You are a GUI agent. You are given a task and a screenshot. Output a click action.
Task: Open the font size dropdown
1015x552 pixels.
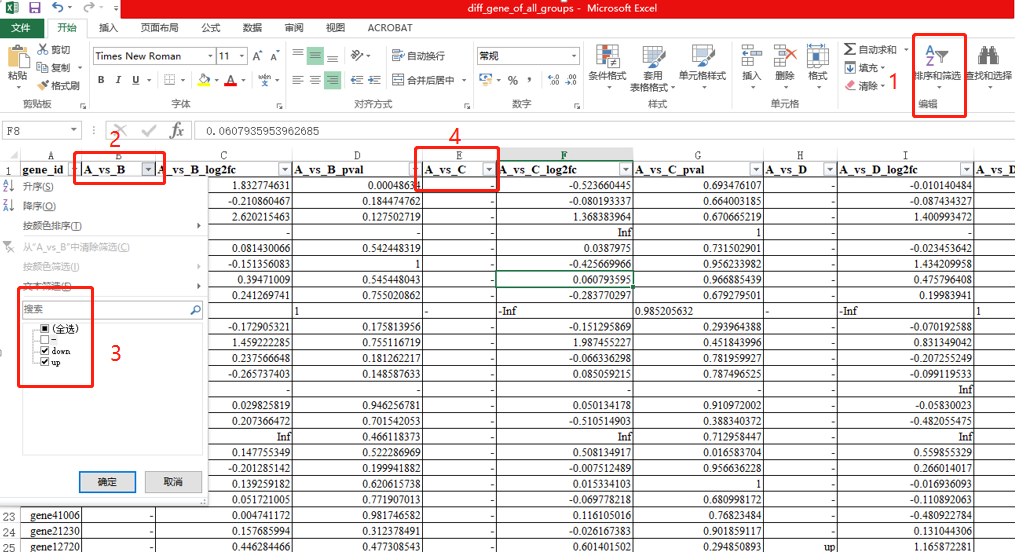[241, 56]
